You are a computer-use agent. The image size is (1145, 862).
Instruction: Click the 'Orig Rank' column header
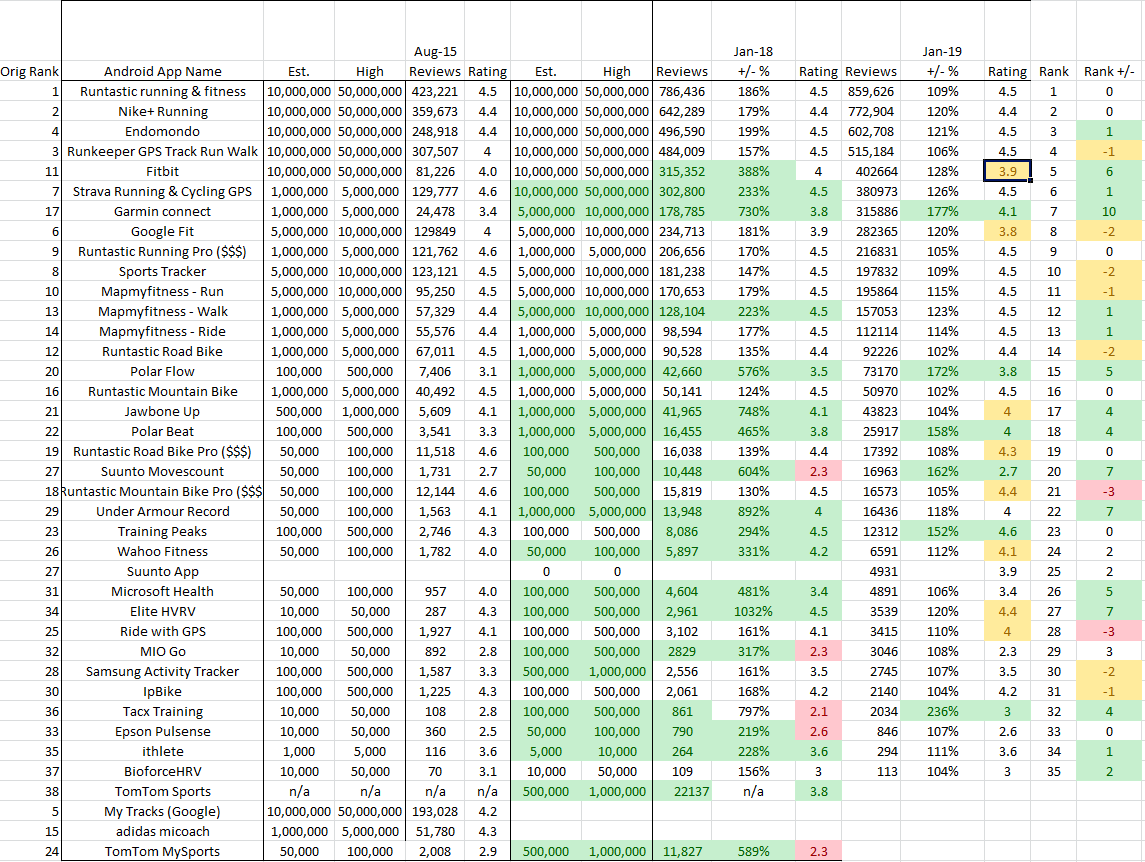28,71
